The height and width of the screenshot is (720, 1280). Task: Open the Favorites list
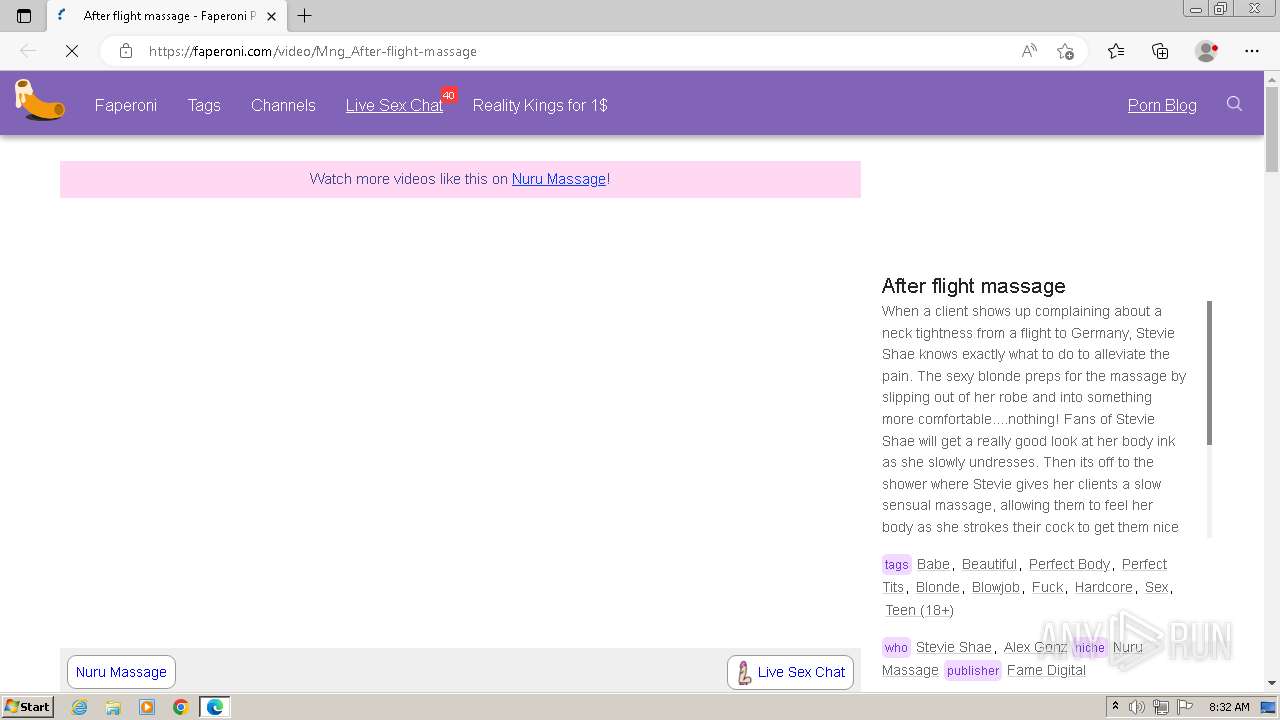pos(1116,51)
